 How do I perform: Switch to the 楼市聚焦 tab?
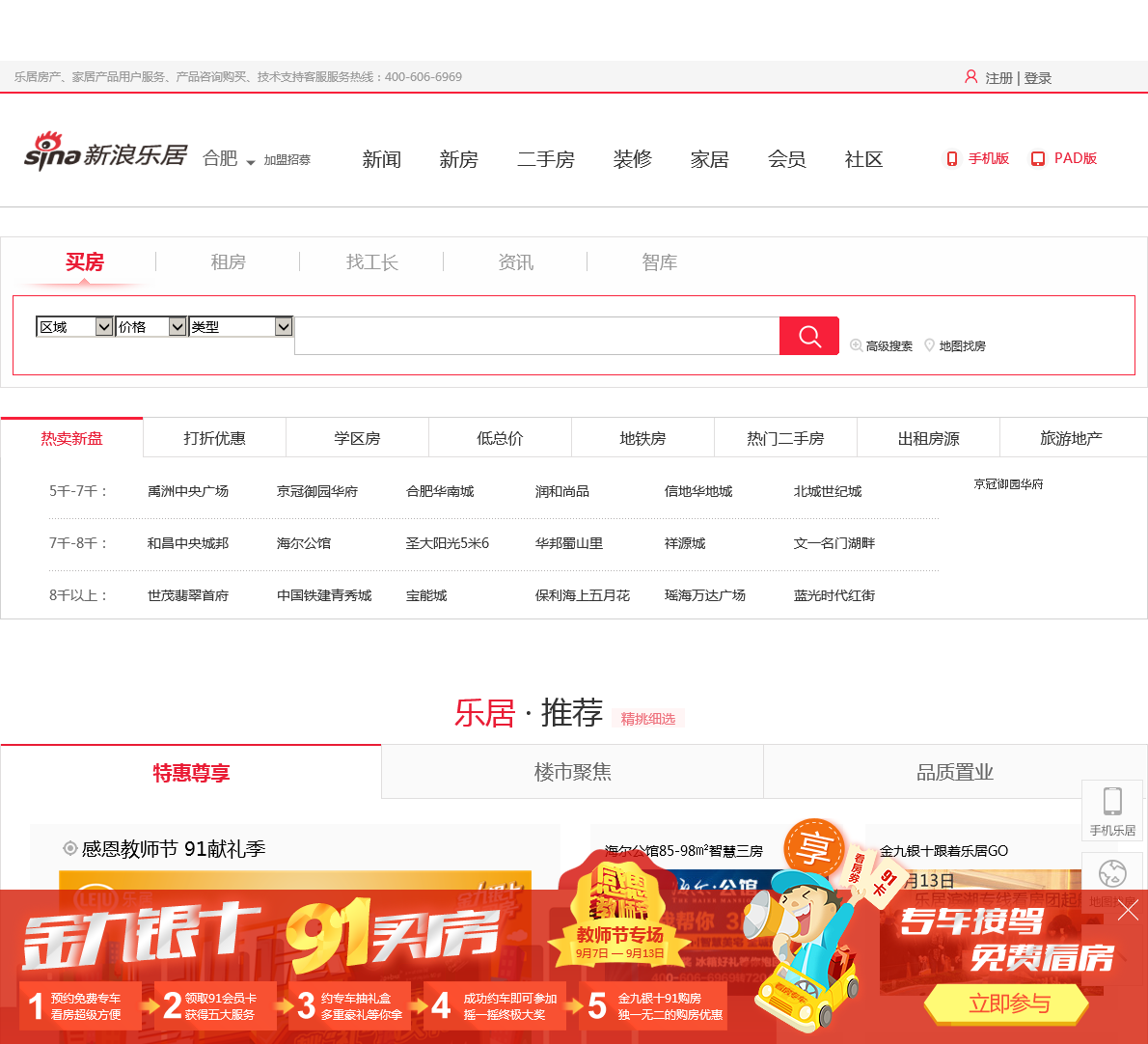pos(572,772)
